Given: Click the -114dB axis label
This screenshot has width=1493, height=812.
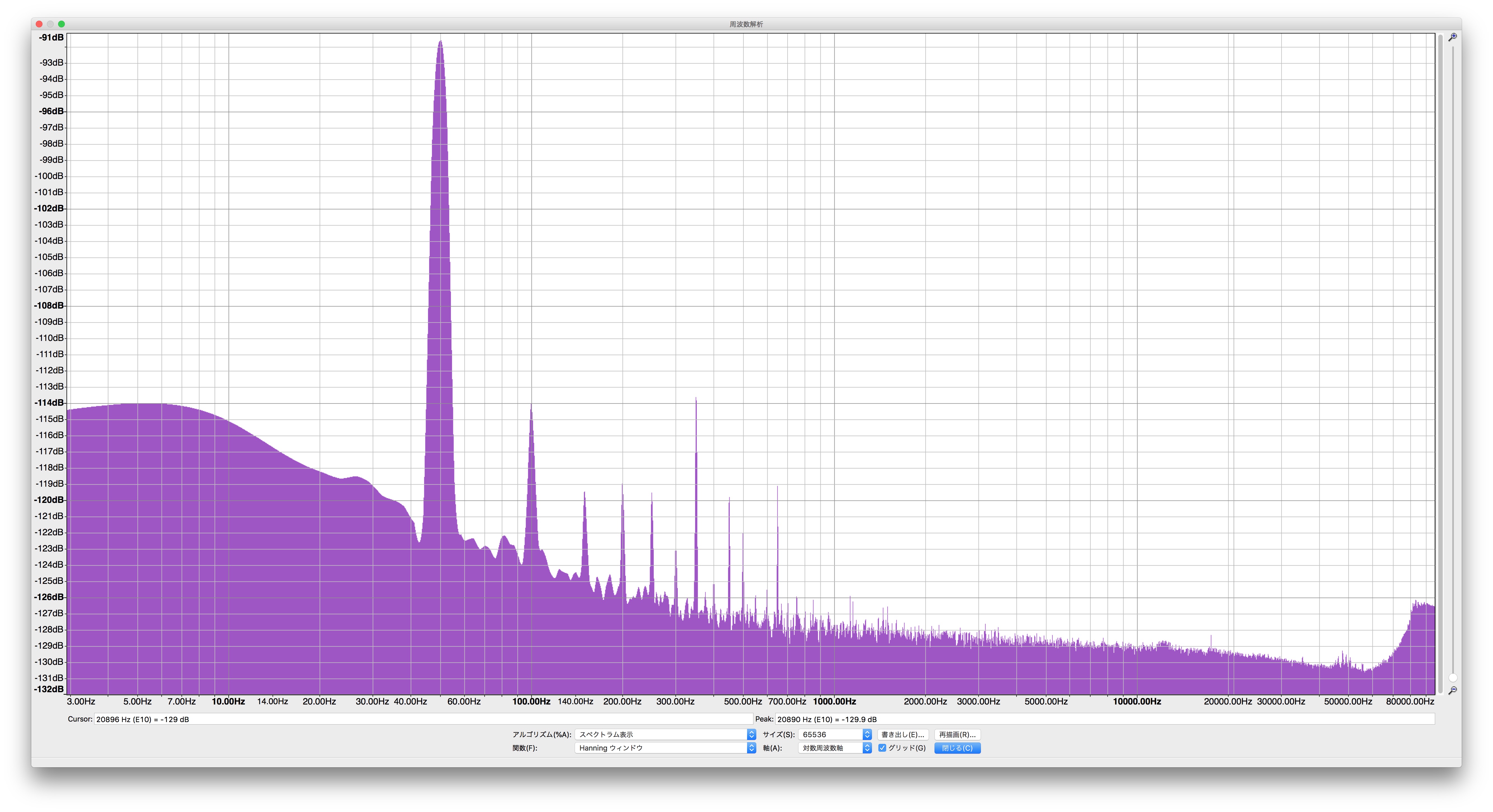Looking at the screenshot, I should (x=49, y=403).
